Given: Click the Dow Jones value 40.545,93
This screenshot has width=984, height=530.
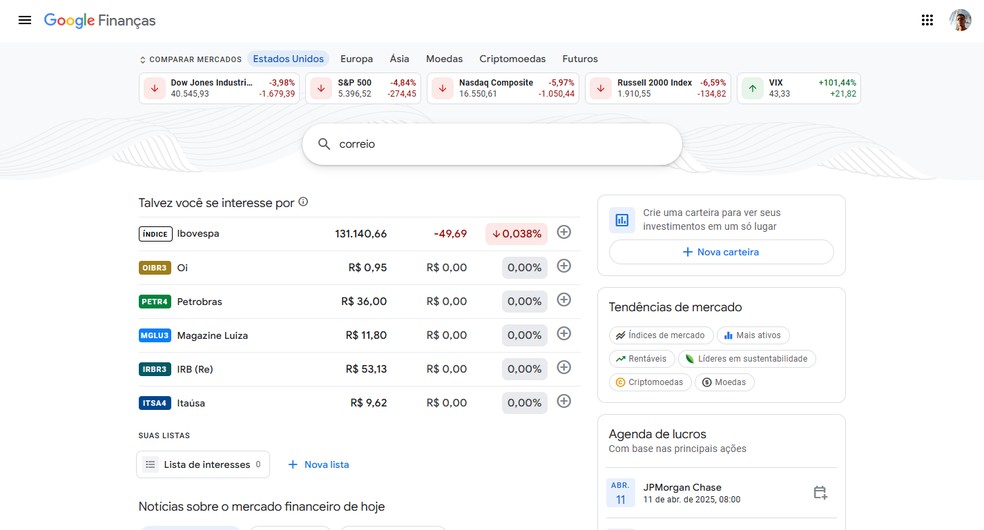Looking at the screenshot, I should (190, 94).
